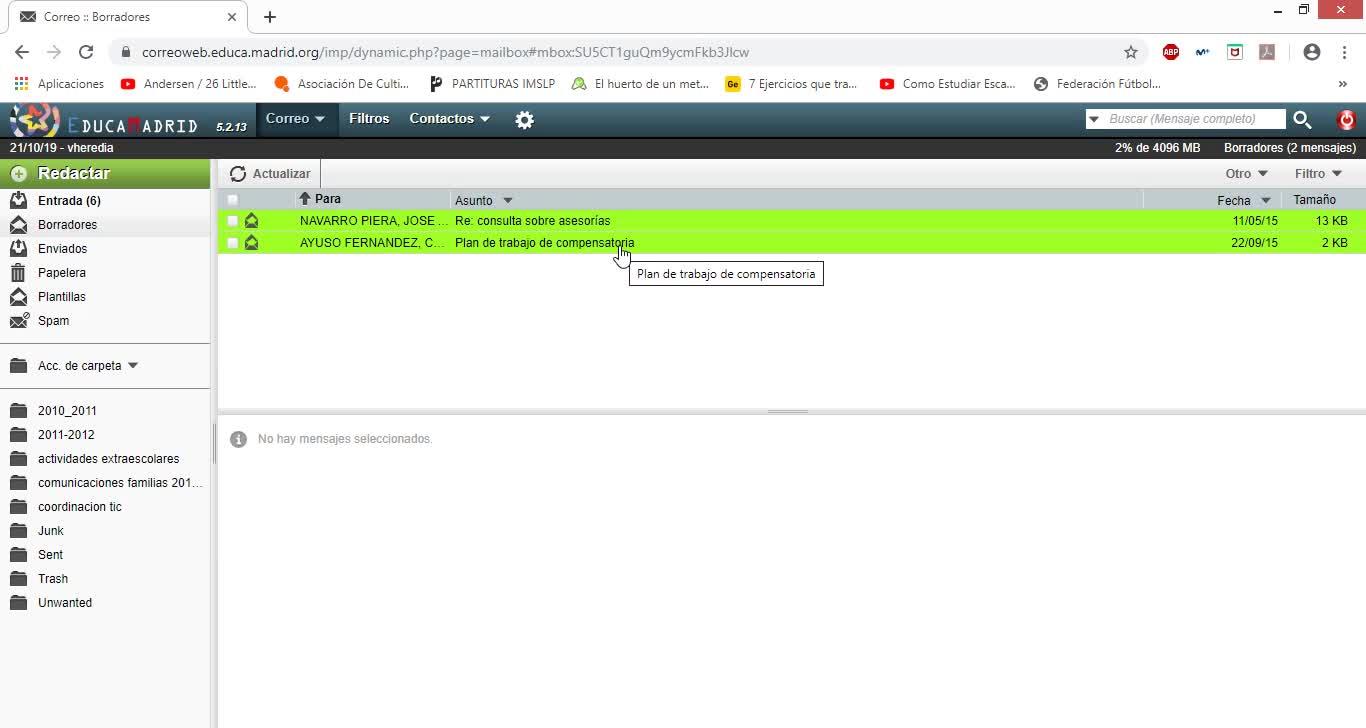Check the AYUSO FERNANDEZ message checkbox
Image resolution: width=1366 pixels, height=728 pixels.
[233, 243]
